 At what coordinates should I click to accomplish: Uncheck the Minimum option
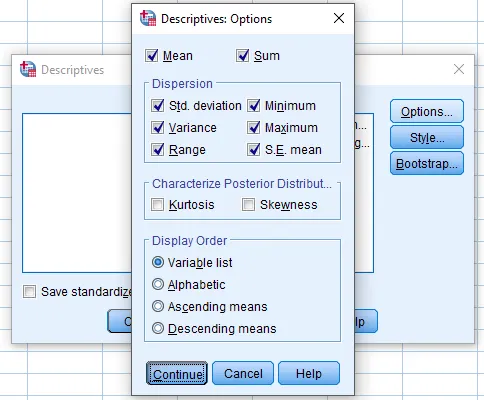tap(254, 106)
